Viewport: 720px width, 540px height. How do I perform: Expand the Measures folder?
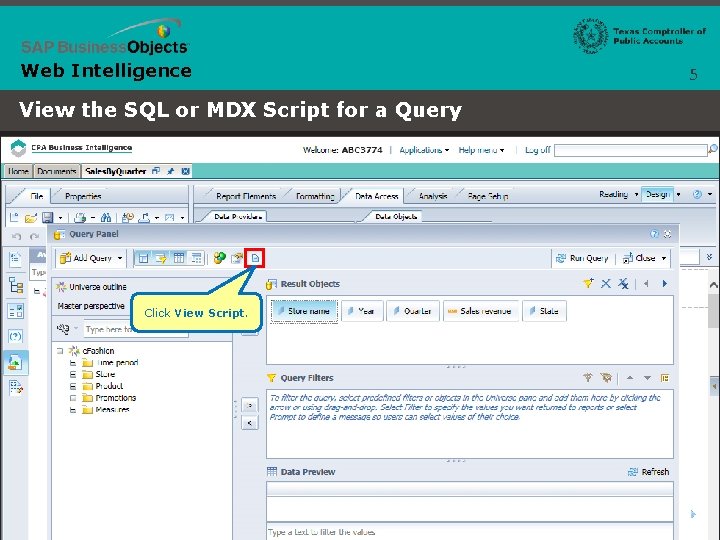tap(73, 410)
